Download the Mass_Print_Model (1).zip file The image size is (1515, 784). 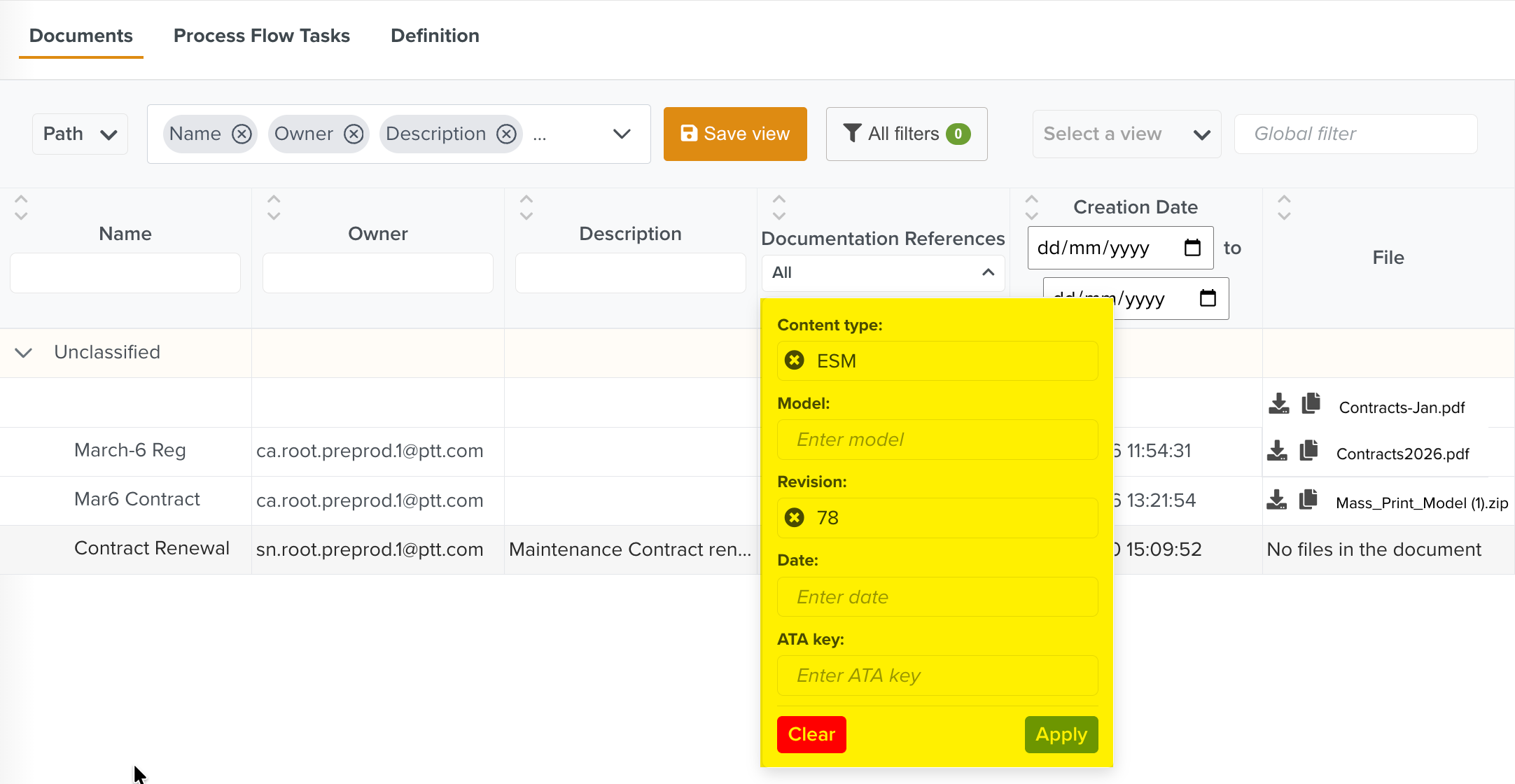[1277, 500]
